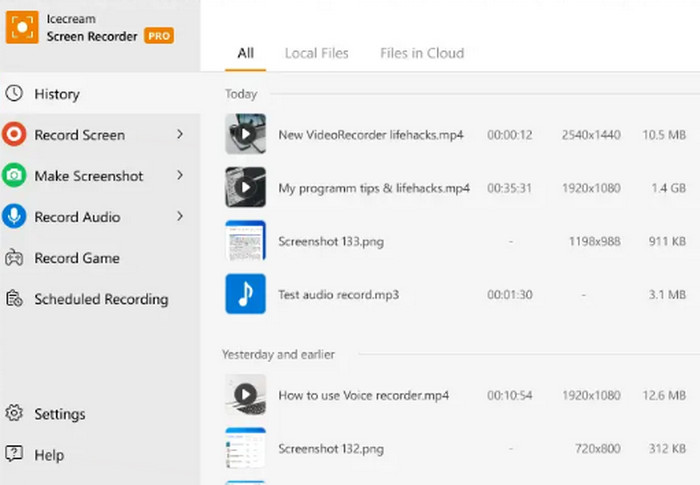
Task: Expand the Record Audio submenu arrow
Action: pos(180,216)
